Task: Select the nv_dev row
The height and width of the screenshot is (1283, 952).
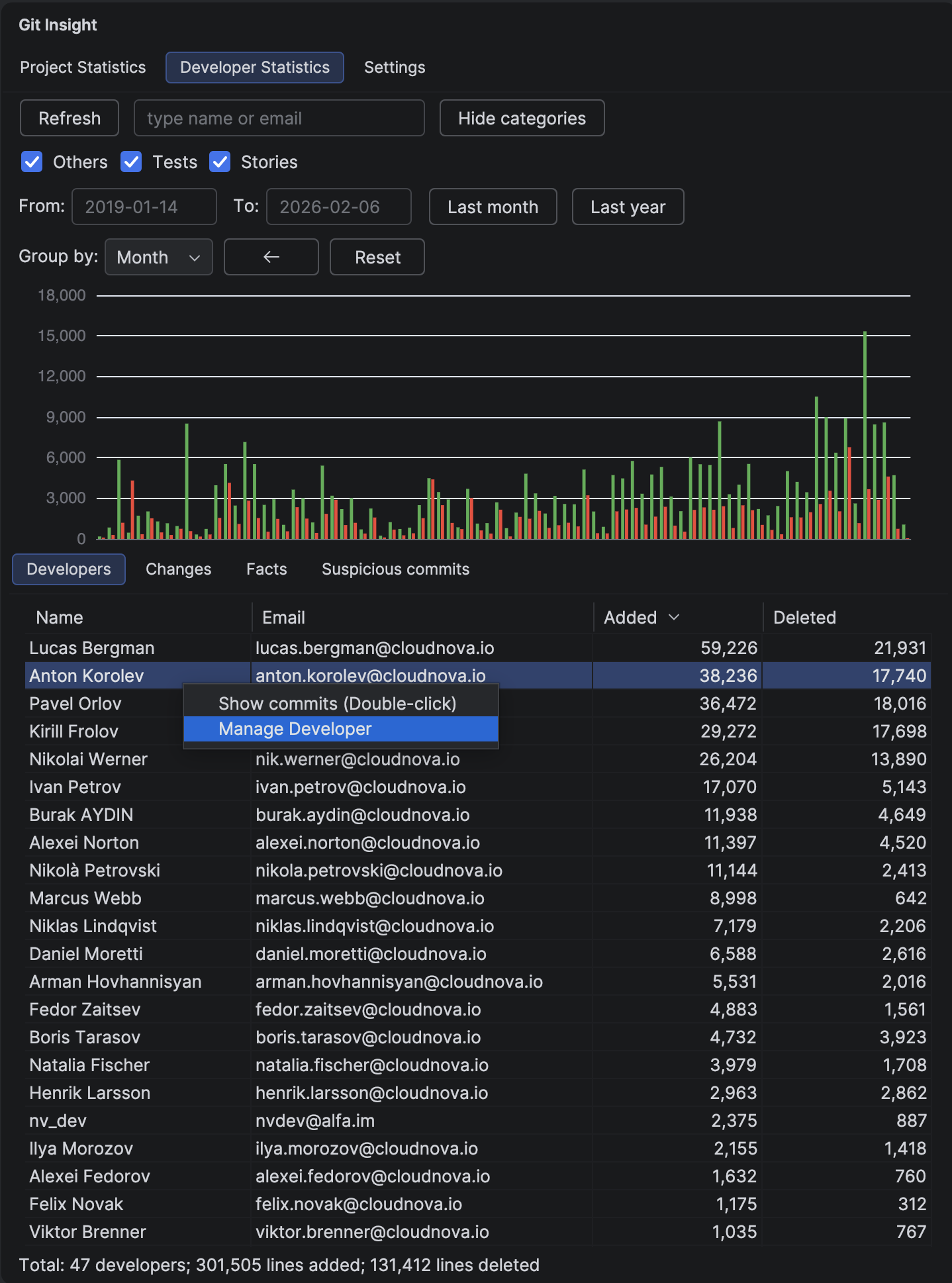Action: (478, 1120)
